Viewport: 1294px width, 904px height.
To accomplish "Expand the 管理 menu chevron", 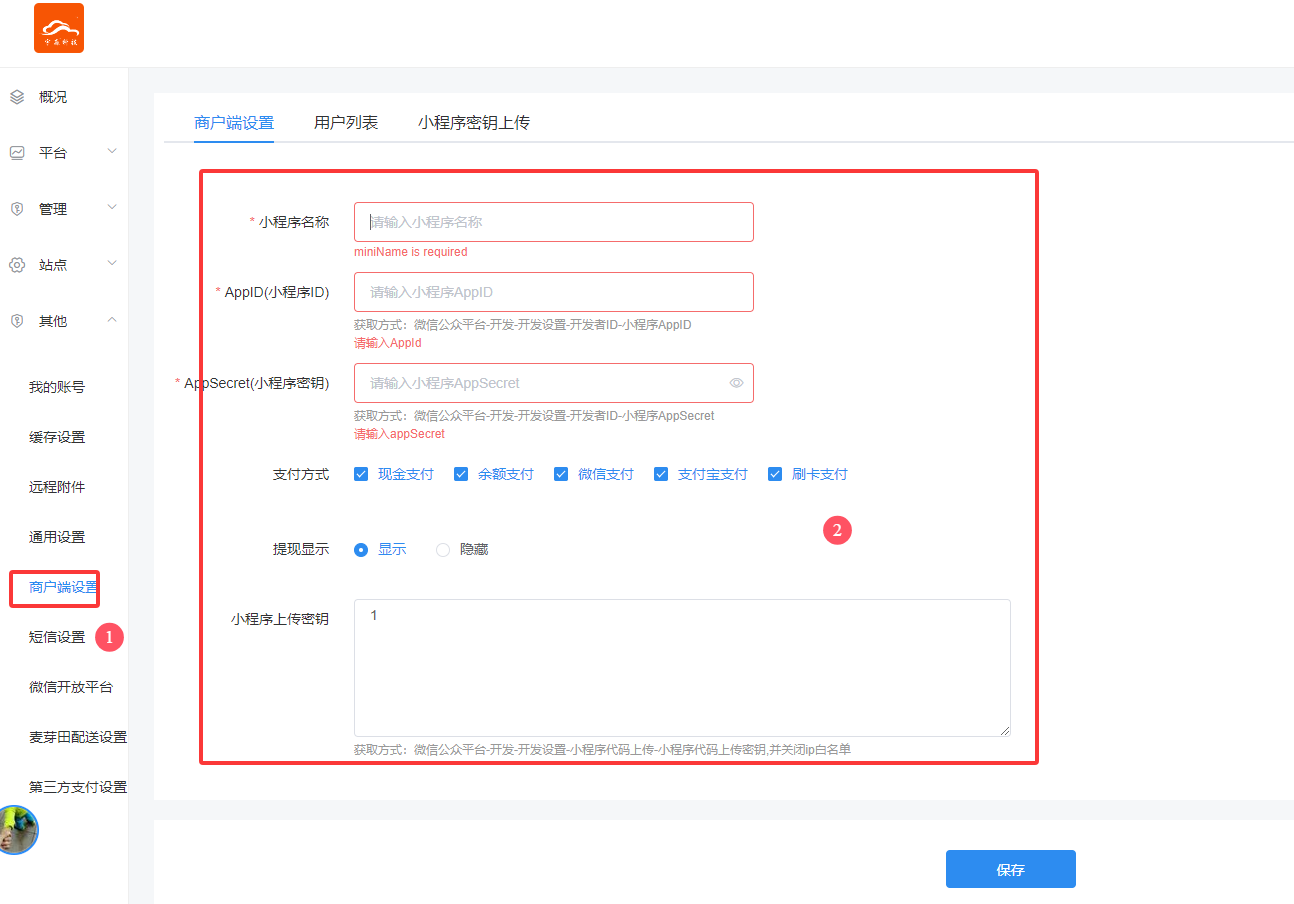I will [112, 208].
